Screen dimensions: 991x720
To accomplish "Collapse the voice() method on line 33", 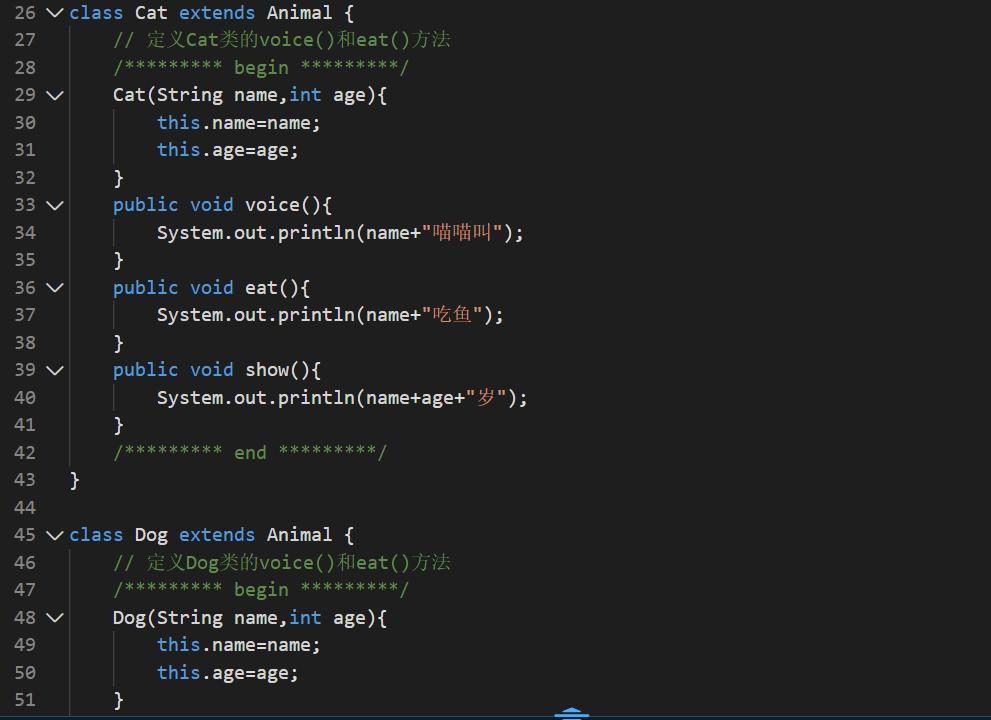I will 55,204.
